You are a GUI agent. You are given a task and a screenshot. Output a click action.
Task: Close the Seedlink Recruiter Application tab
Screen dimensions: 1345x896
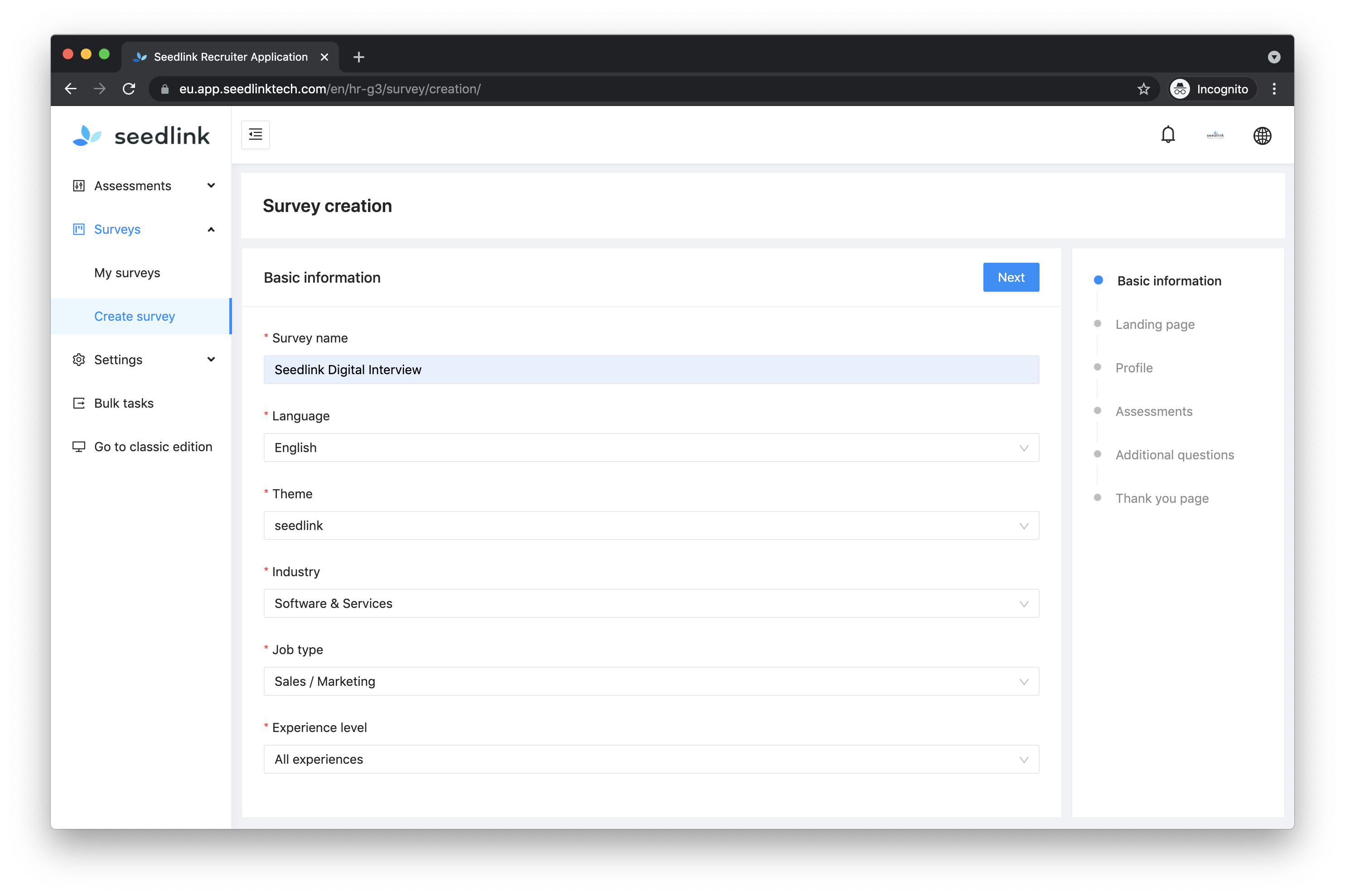[324, 57]
